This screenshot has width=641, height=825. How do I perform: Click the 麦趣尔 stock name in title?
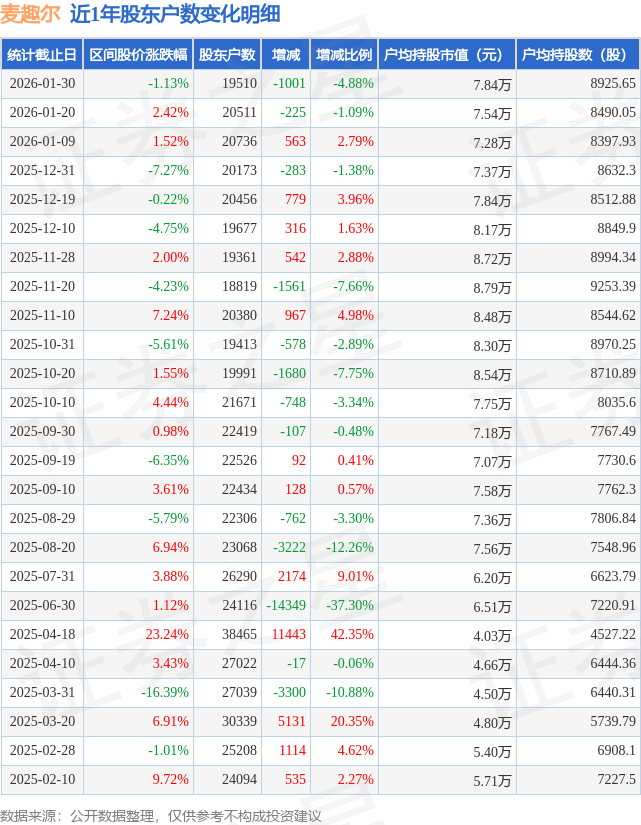pyautogui.click(x=31, y=14)
